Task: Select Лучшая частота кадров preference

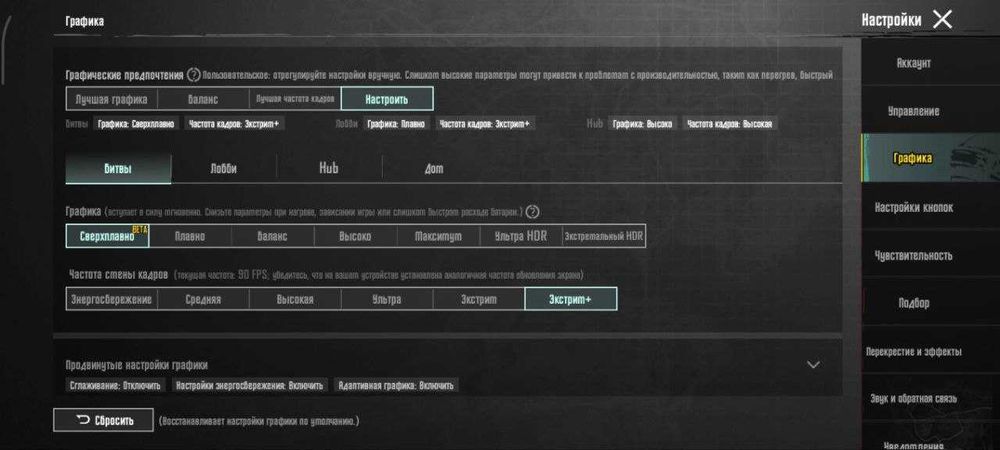Action: point(295,99)
